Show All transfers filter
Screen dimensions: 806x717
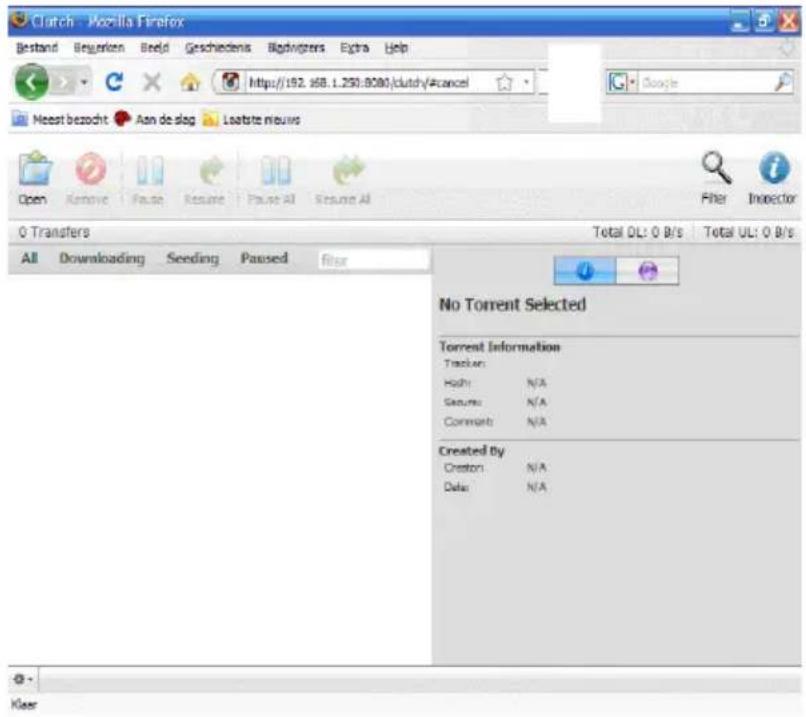[x=29, y=258]
